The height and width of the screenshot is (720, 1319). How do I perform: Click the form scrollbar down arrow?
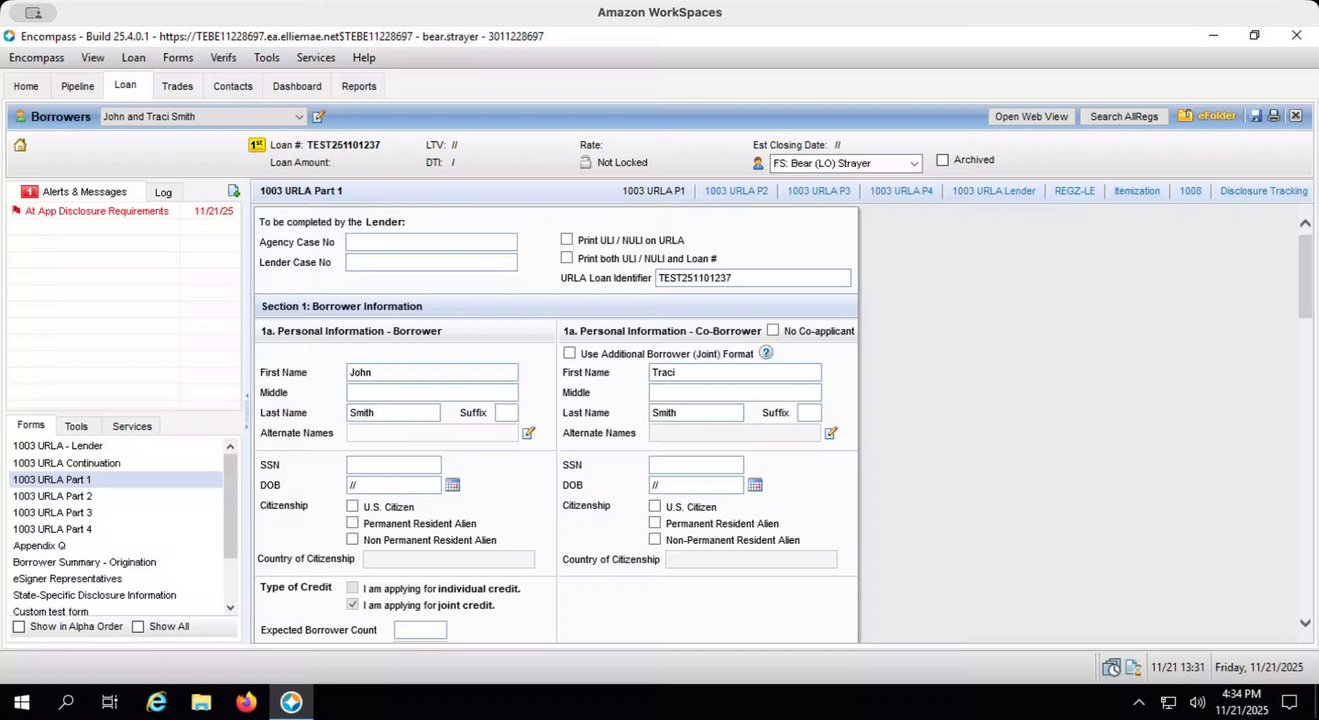point(1304,623)
